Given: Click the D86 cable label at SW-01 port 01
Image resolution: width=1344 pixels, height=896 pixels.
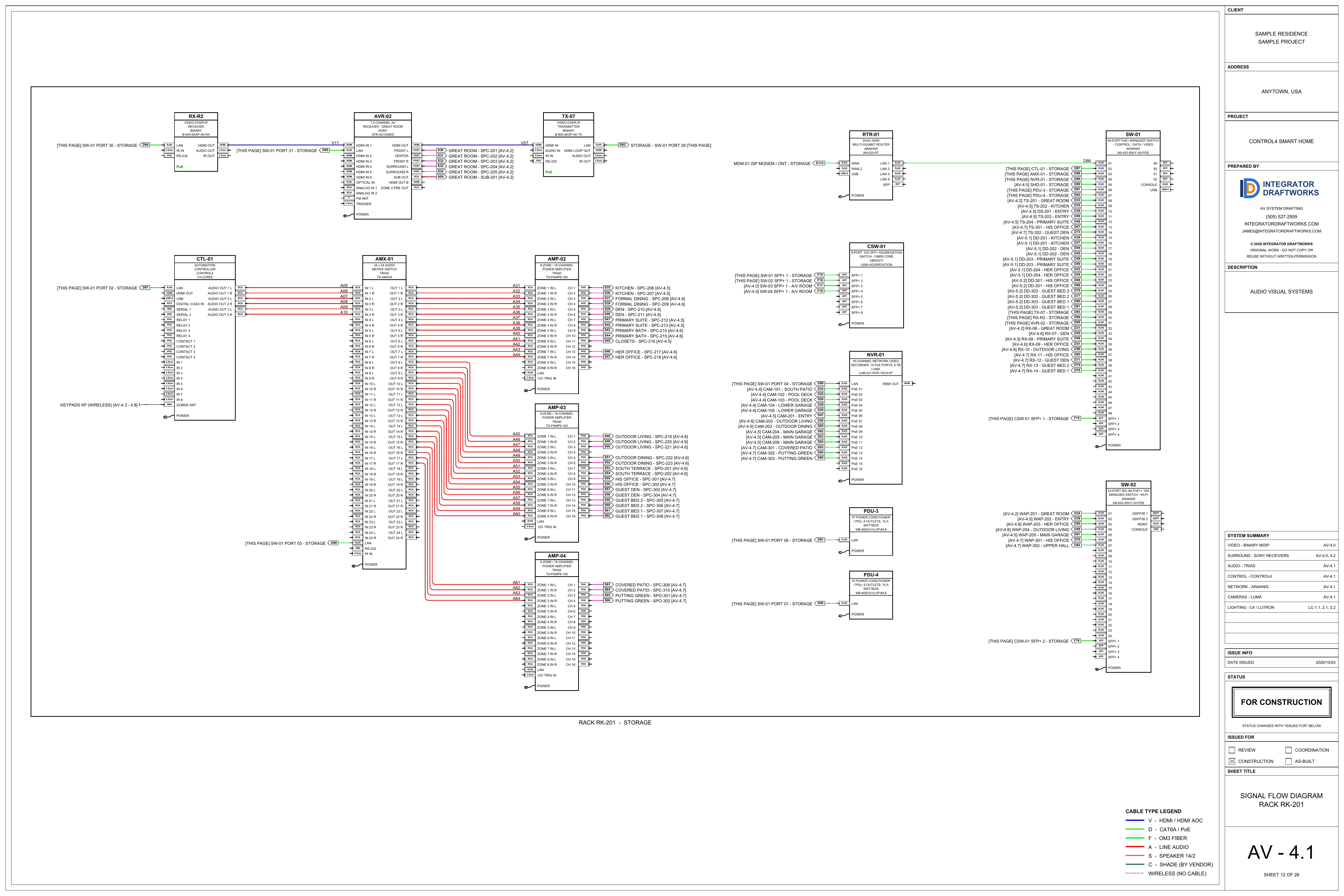Looking at the screenshot, I should tap(1087, 161).
